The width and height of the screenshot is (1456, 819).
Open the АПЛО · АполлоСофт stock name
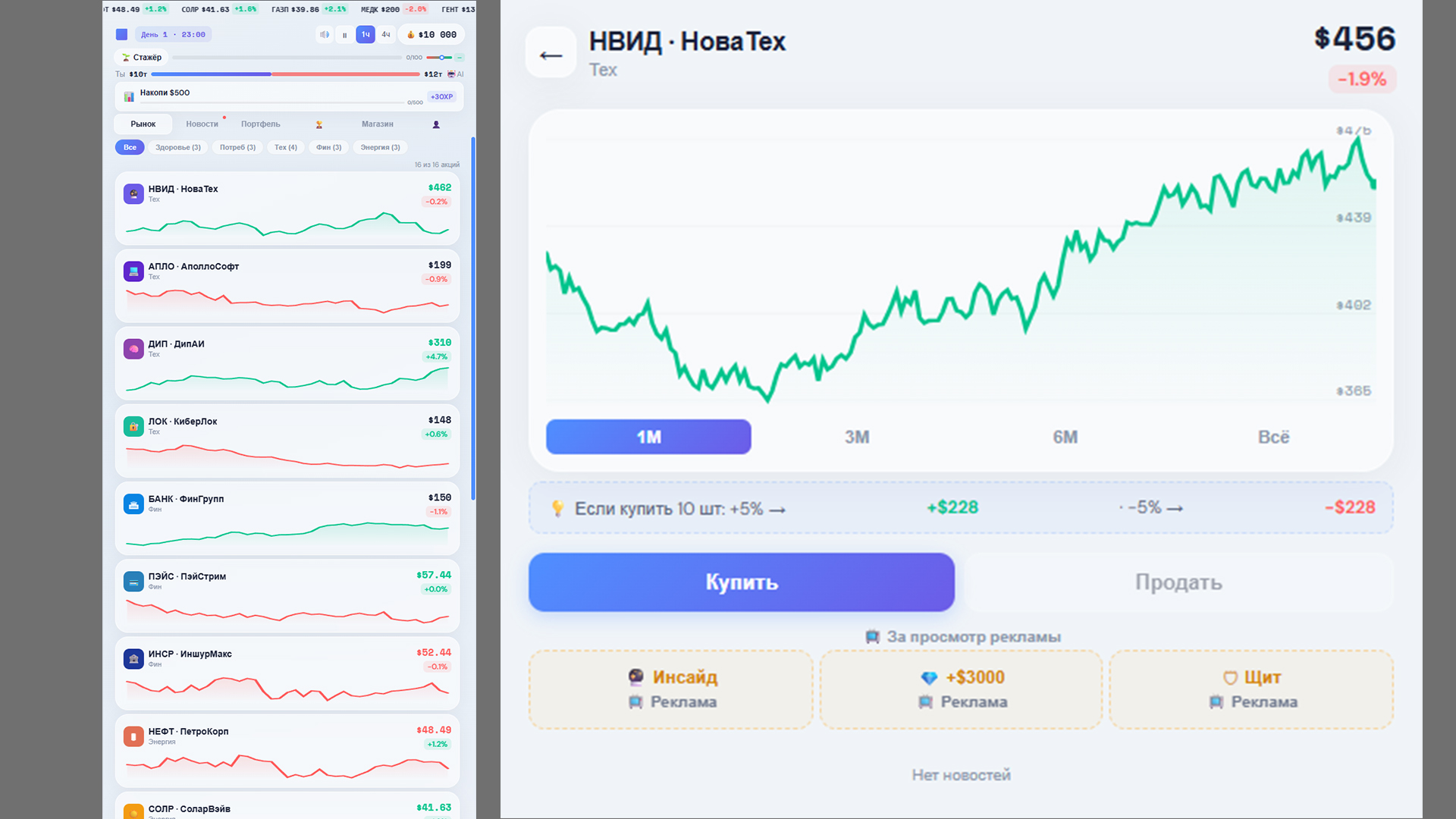coord(193,266)
